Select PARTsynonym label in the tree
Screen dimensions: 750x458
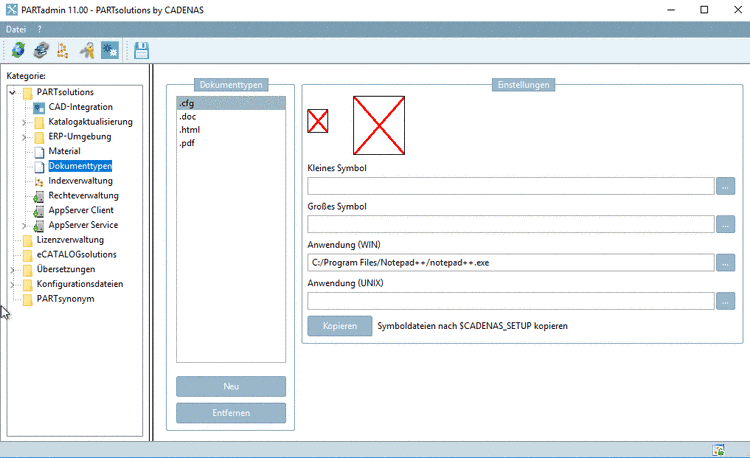pyautogui.click(x=65, y=299)
